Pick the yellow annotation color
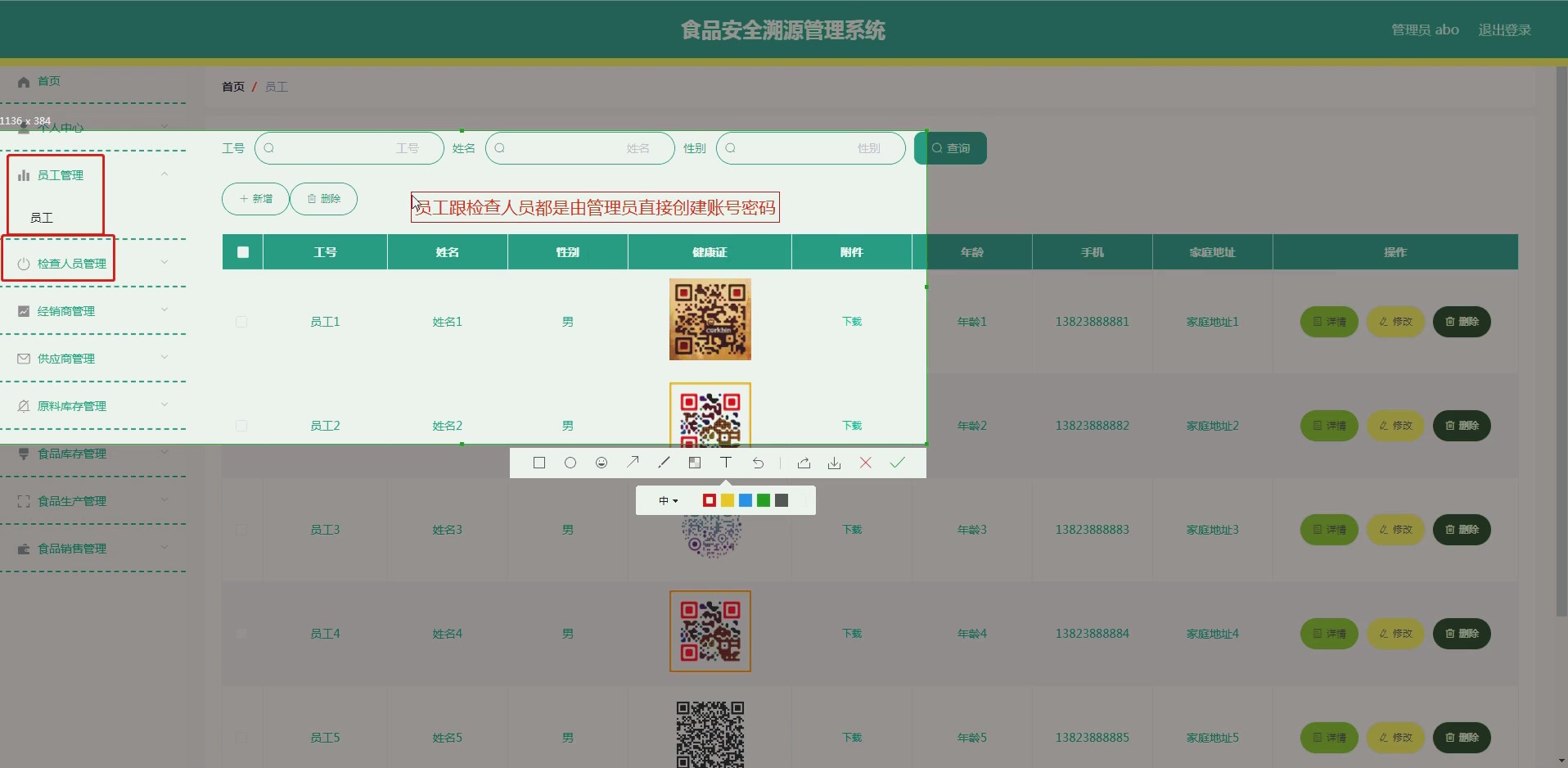 pyautogui.click(x=728, y=500)
